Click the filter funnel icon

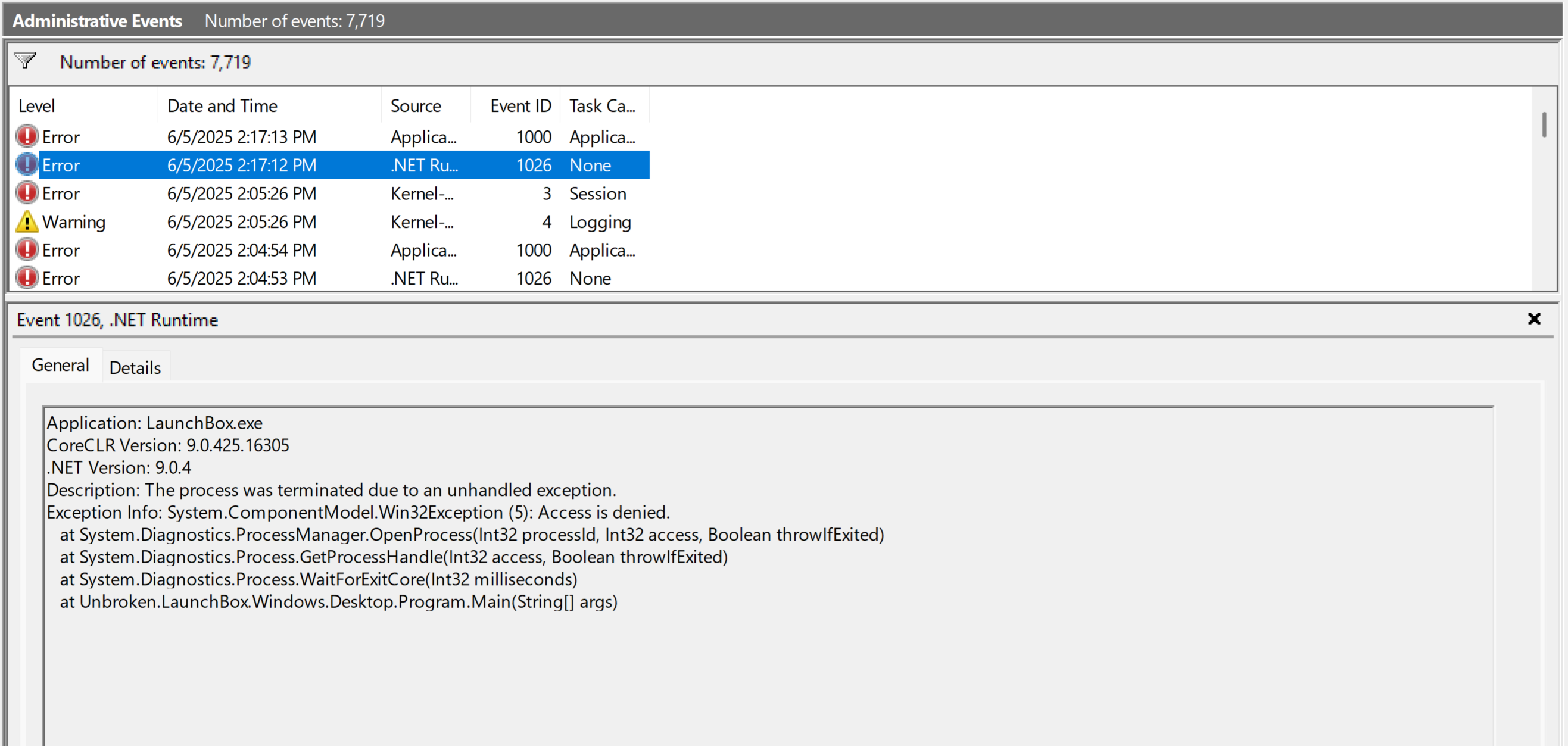tap(25, 61)
